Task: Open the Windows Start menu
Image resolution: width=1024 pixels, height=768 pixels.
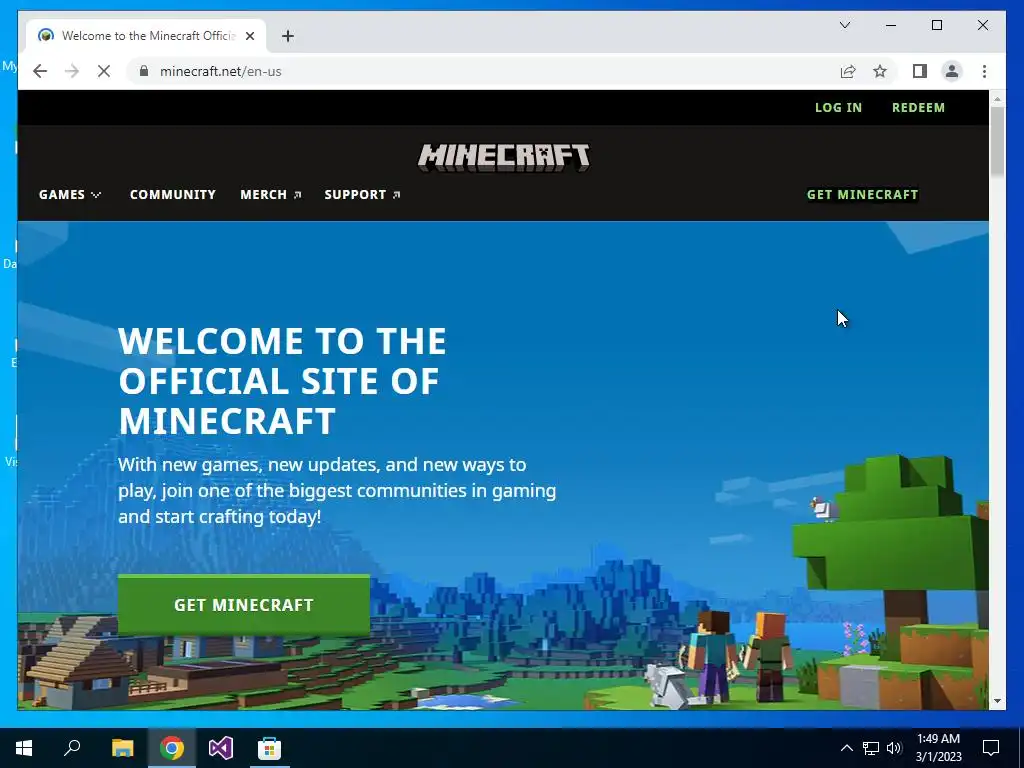Action: 24,748
